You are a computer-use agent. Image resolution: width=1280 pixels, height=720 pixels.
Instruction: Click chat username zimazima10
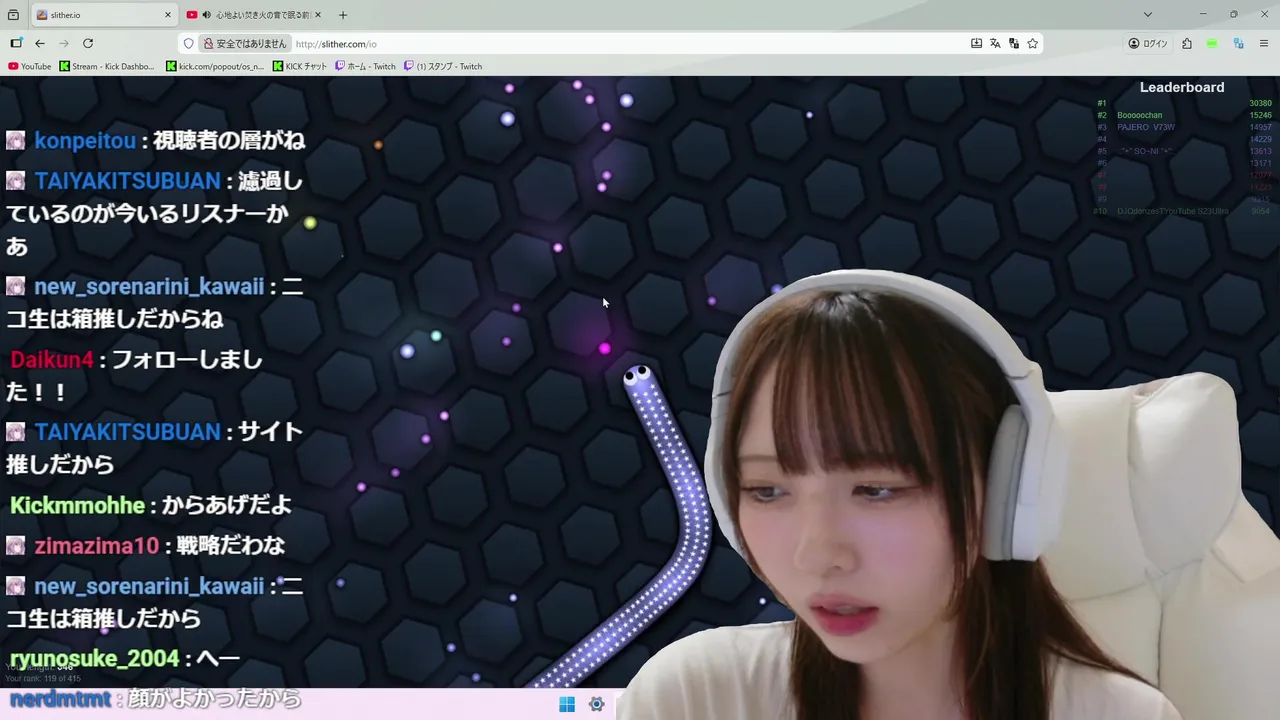[x=97, y=546]
